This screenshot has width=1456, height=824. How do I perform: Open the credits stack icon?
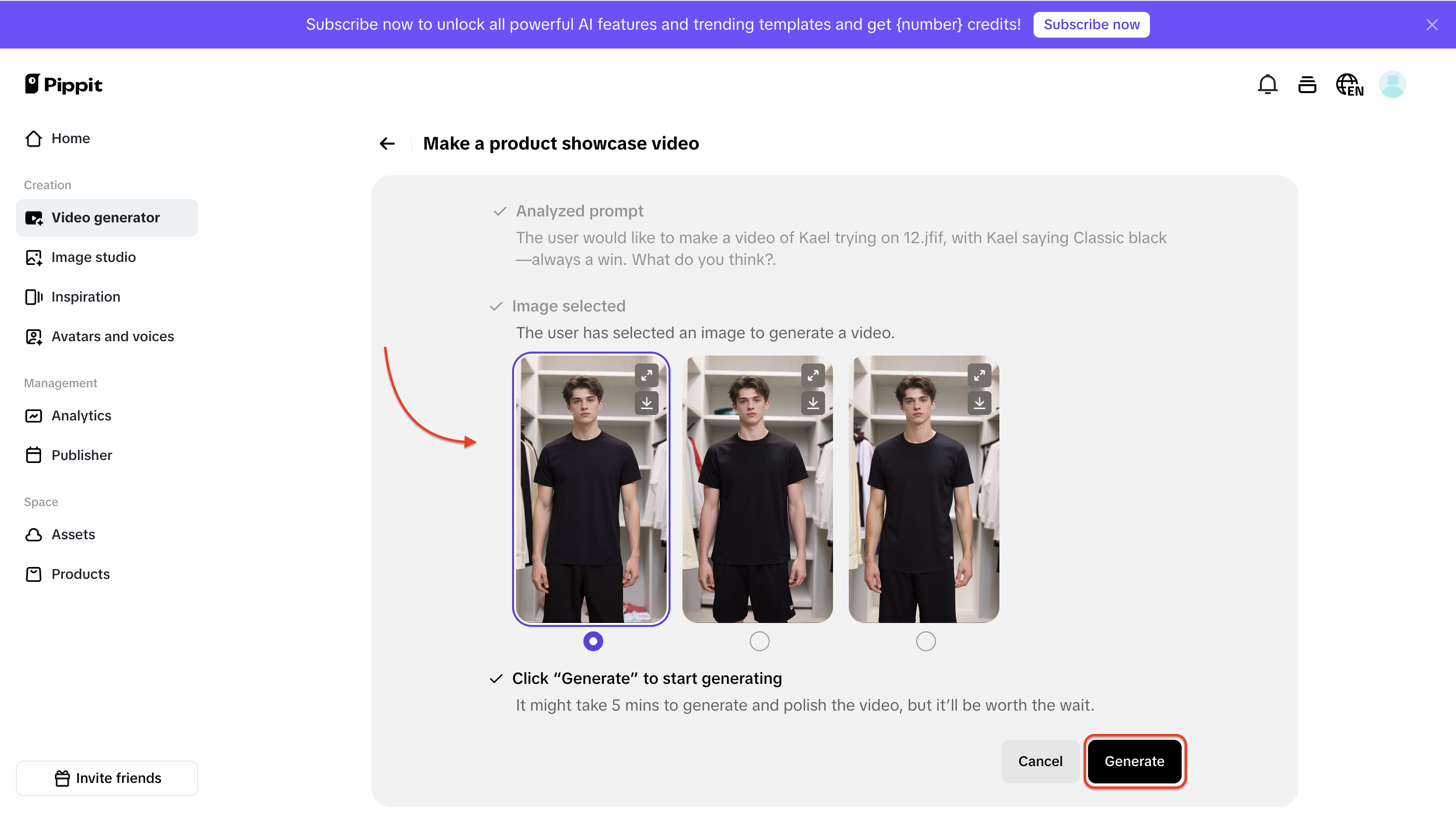[x=1306, y=85]
